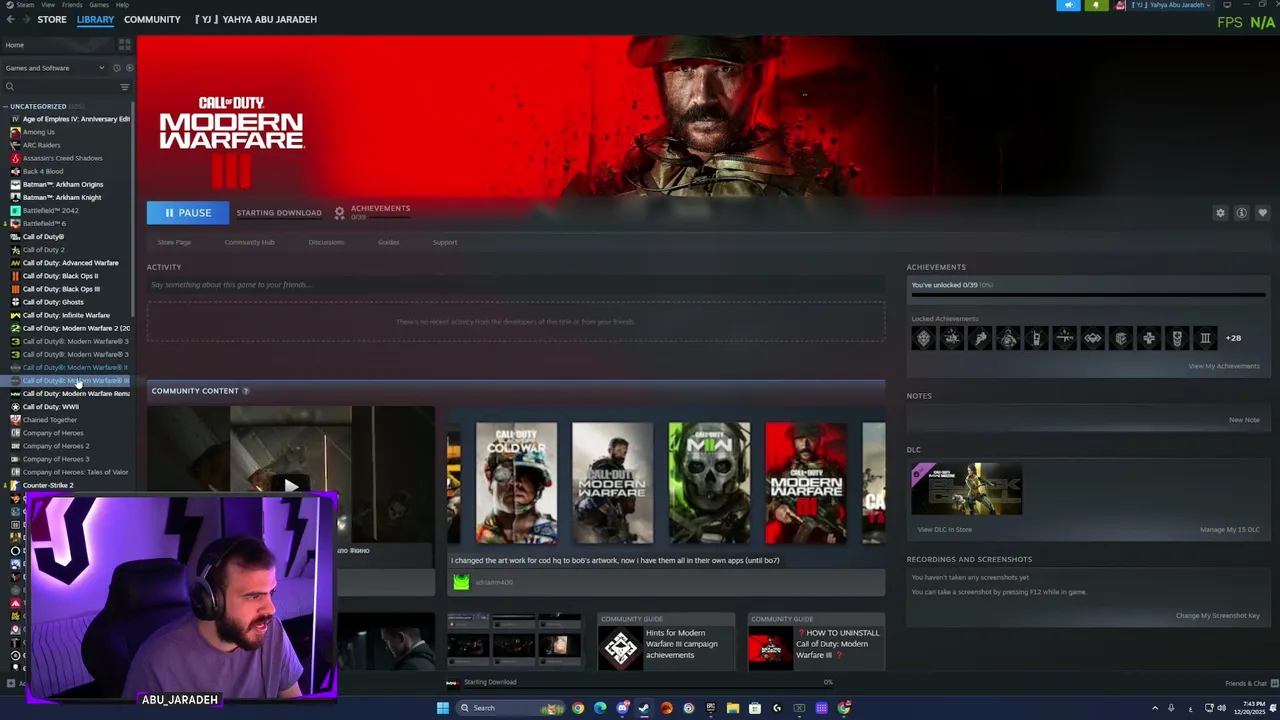Click View DLC In Store

click(x=944, y=529)
